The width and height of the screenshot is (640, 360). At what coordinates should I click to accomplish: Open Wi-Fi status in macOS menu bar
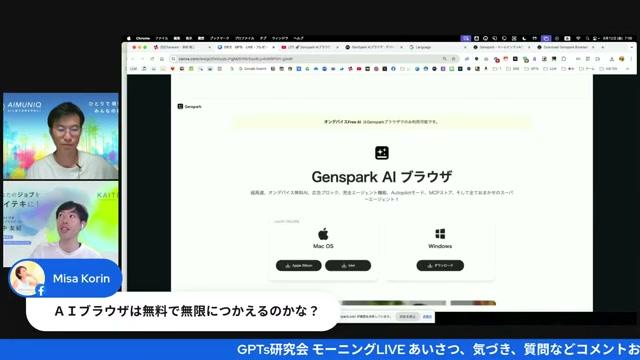coord(578,38)
